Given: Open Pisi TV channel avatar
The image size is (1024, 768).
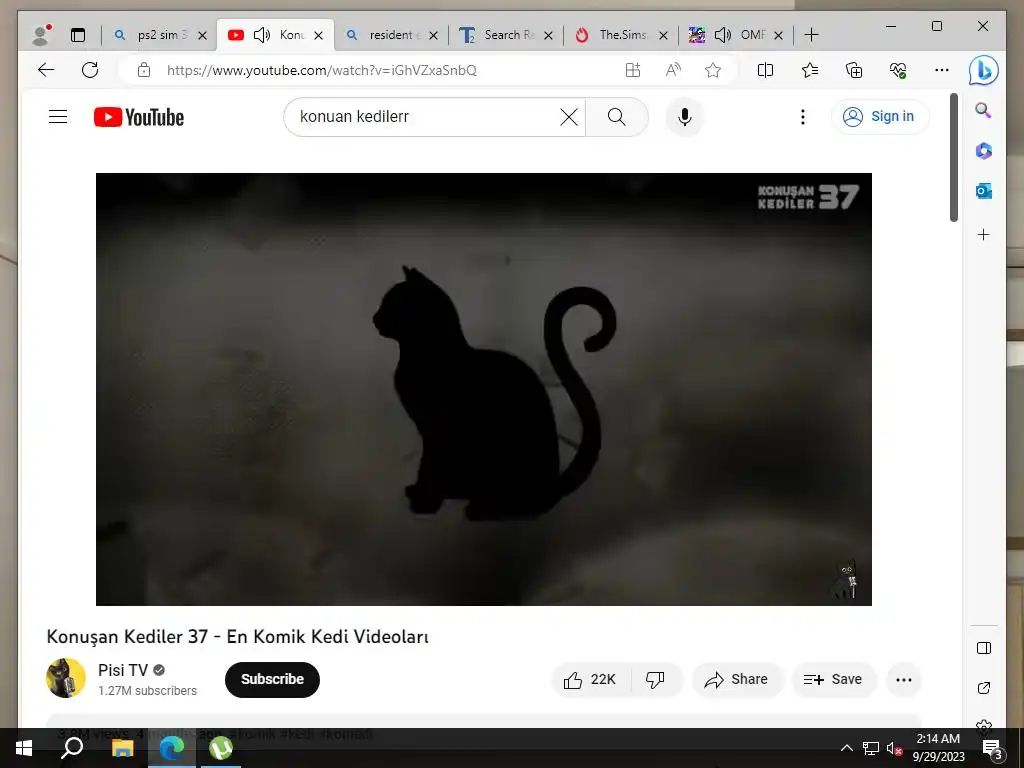Looking at the screenshot, I should pyautogui.click(x=66, y=678).
